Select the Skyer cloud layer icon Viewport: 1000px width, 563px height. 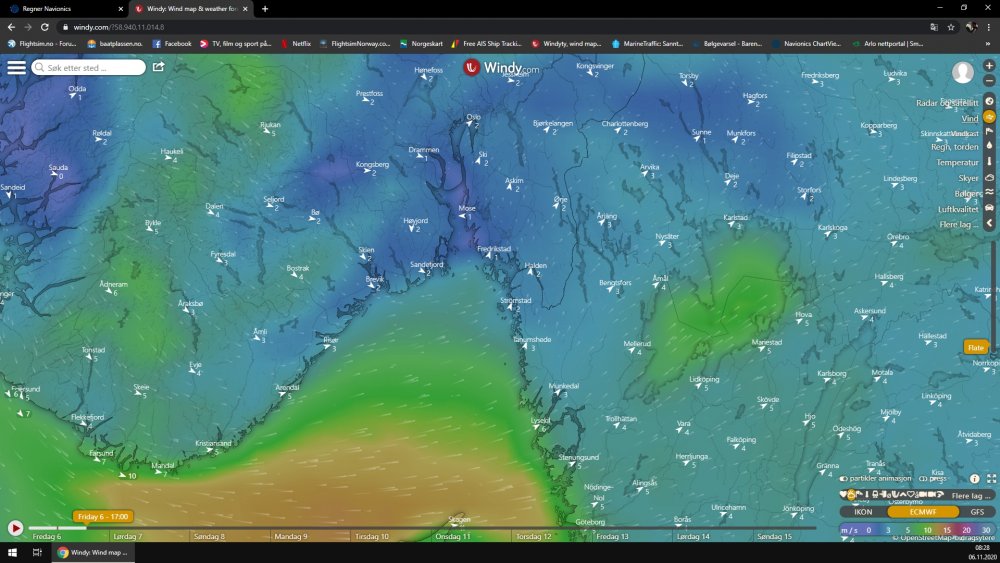(989, 178)
